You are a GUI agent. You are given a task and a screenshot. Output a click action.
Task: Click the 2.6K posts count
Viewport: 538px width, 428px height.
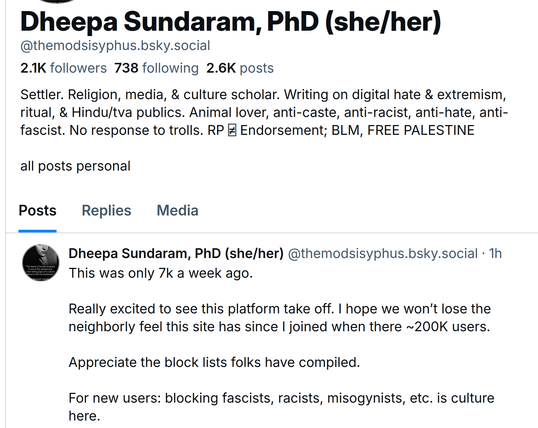point(240,68)
